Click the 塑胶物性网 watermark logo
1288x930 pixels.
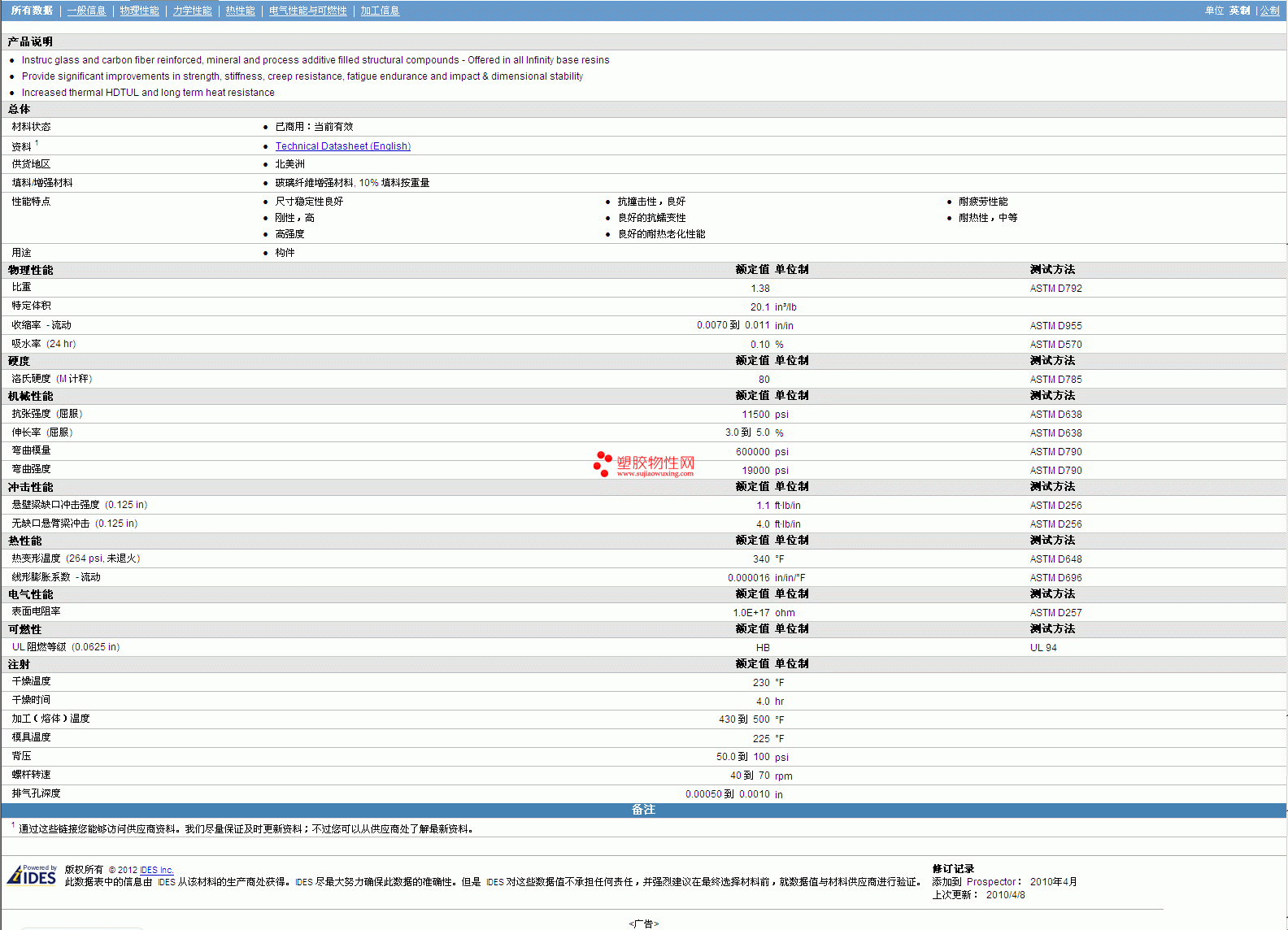coord(644,464)
